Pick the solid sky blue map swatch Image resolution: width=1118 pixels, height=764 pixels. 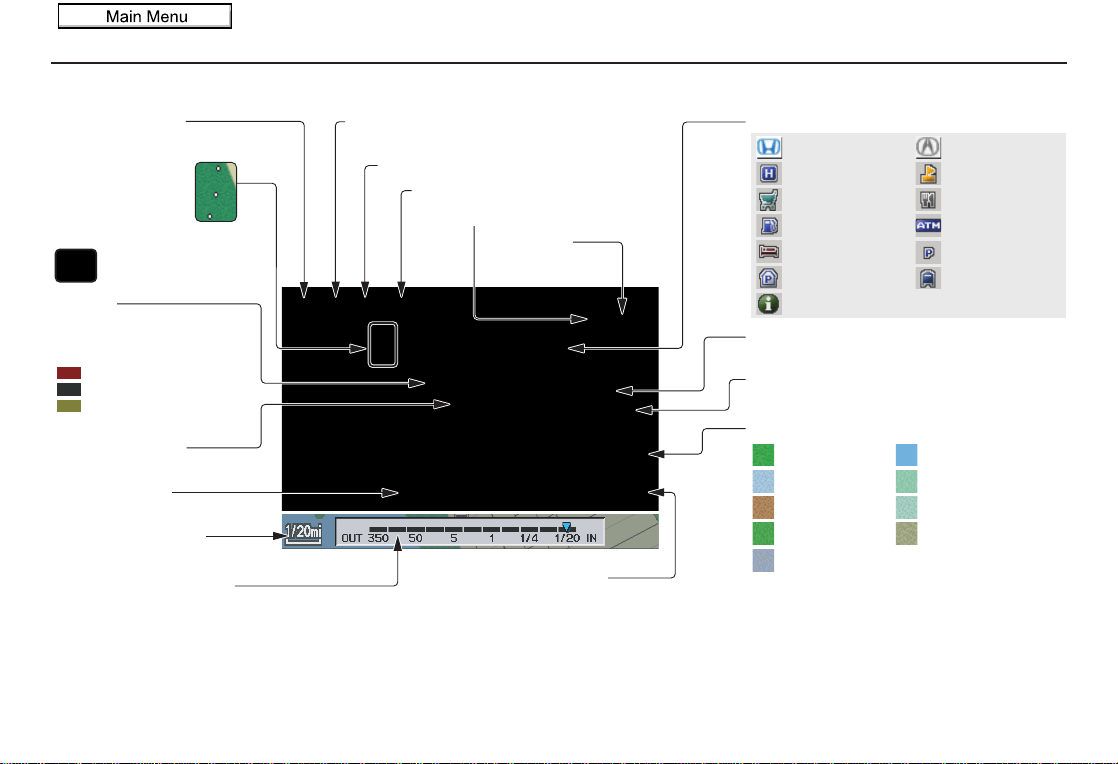906,455
